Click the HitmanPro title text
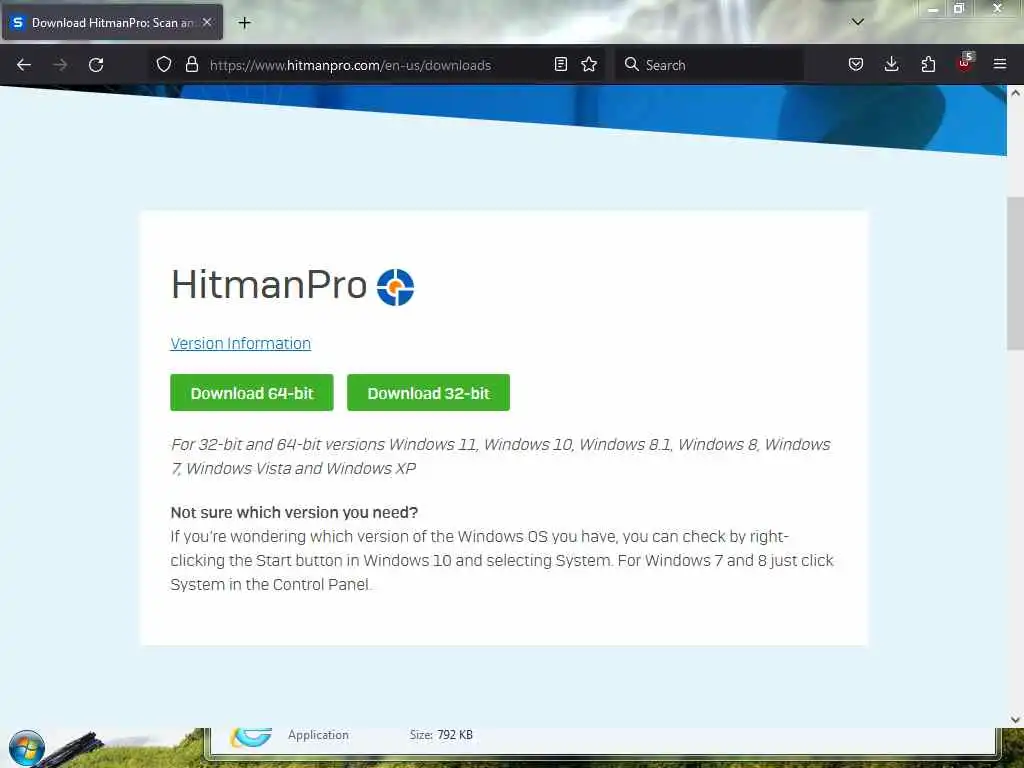 tap(269, 285)
